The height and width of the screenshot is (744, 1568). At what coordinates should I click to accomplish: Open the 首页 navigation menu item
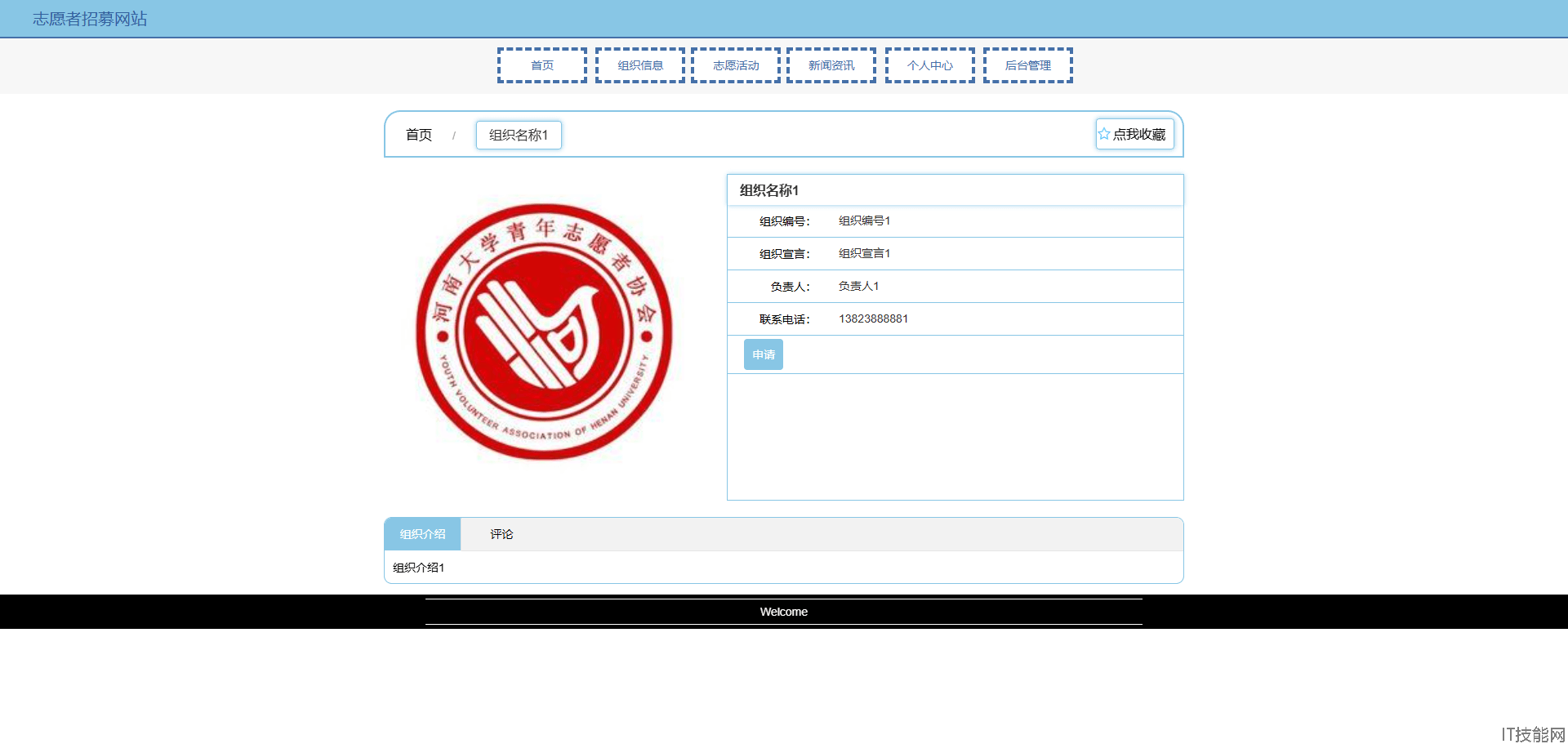click(542, 65)
